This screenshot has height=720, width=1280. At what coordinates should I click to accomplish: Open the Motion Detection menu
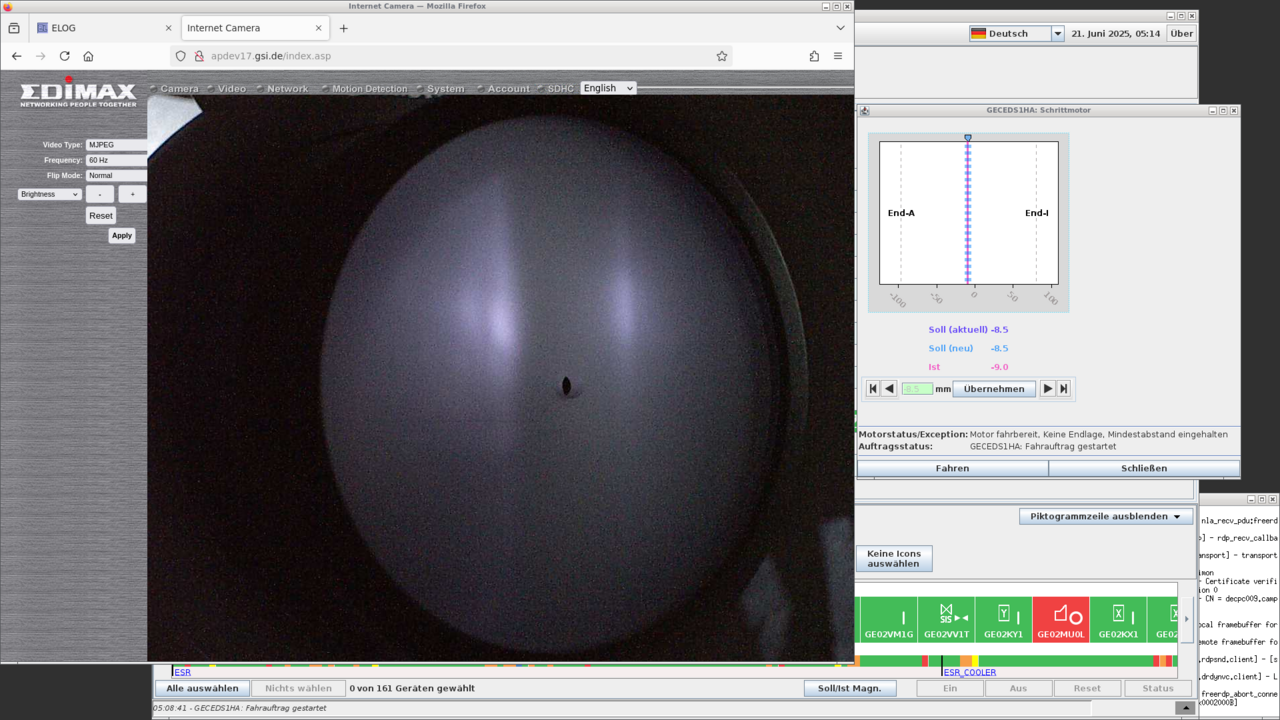point(369,89)
